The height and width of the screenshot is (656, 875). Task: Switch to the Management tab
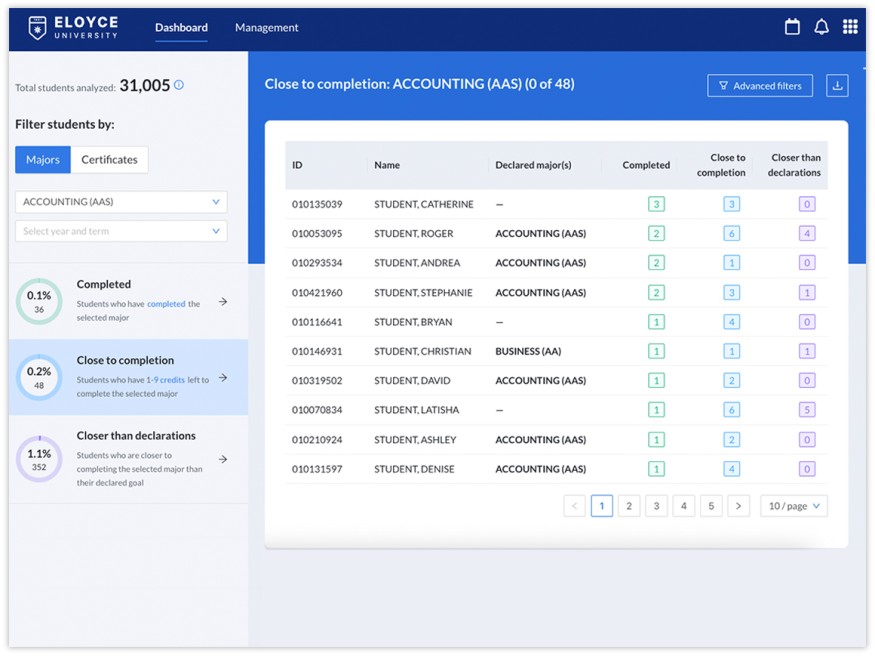point(267,28)
